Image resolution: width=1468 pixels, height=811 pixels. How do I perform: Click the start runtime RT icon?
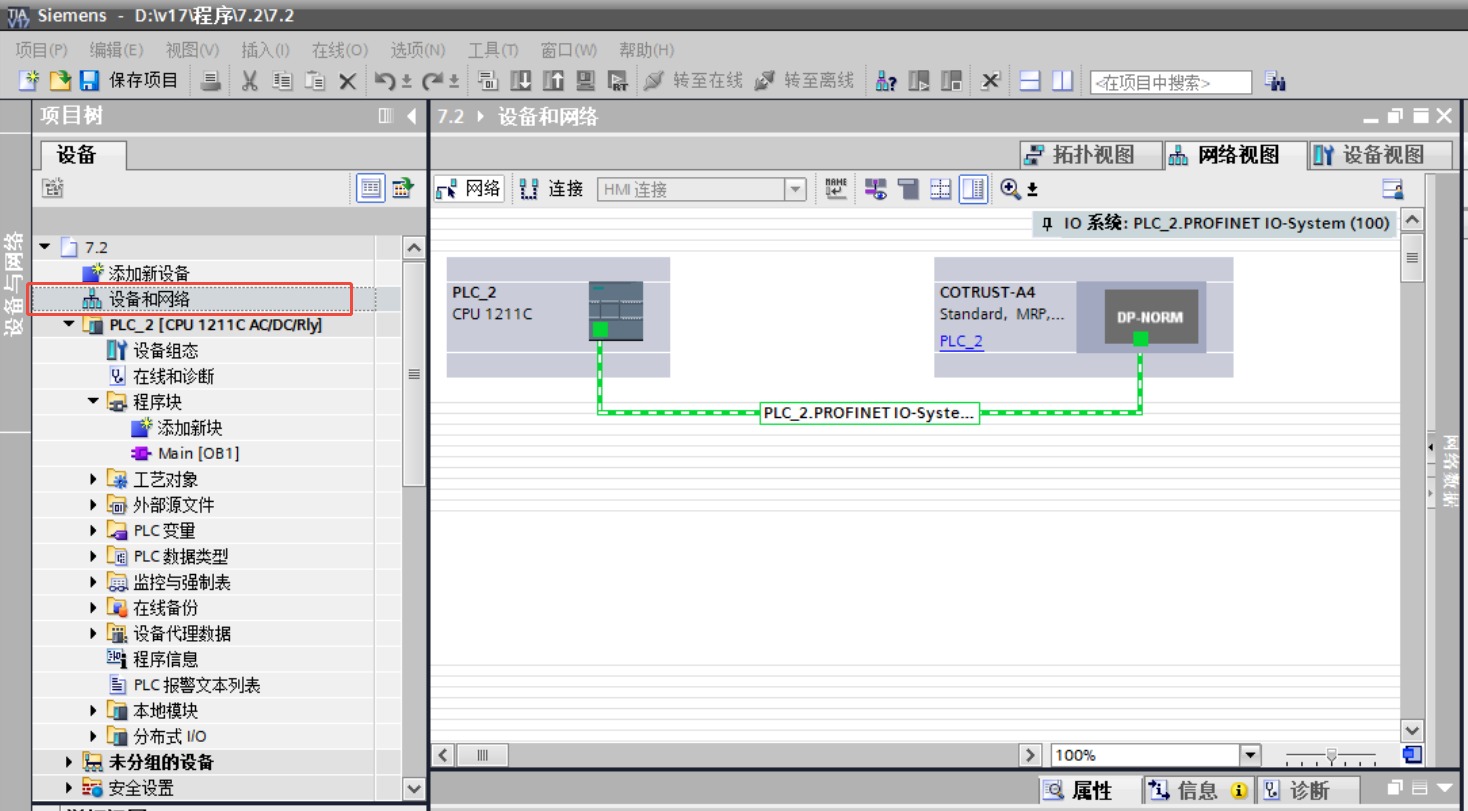pyautogui.click(x=618, y=82)
